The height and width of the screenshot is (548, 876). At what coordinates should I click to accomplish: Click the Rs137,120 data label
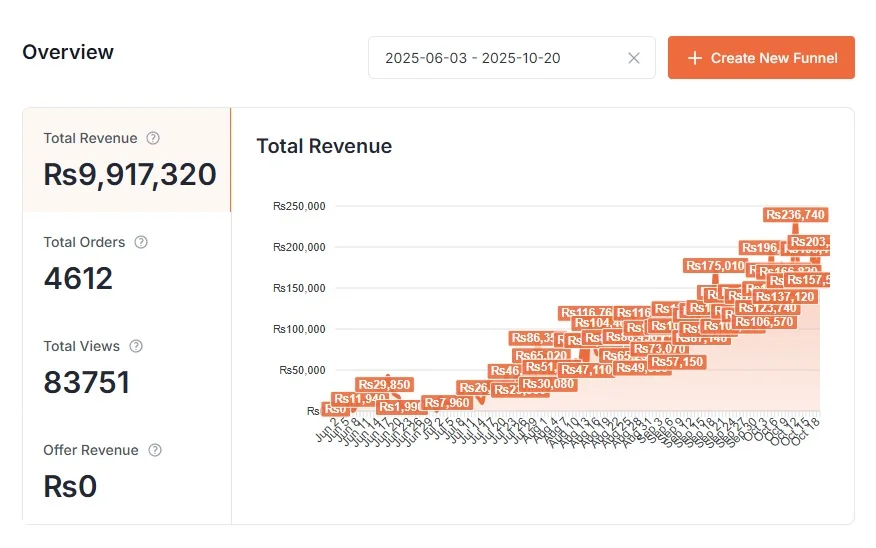tap(785, 297)
